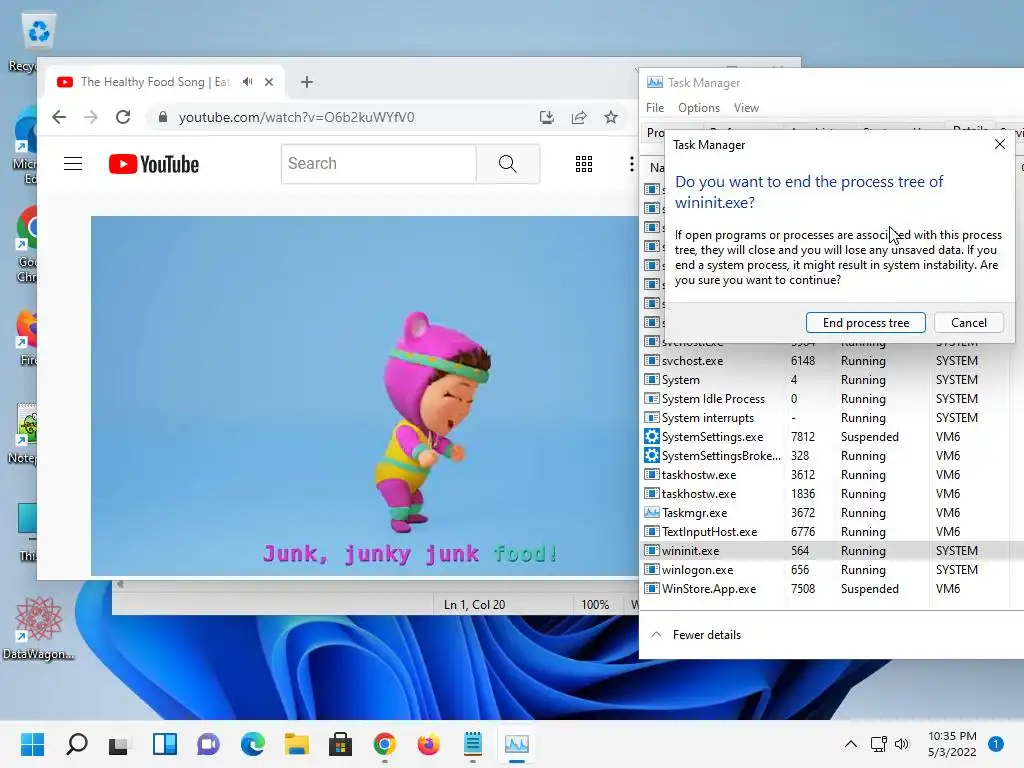The height and width of the screenshot is (768, 1024).
Task: Go back in Chrome browser
Action: pyautogui.click(x=59, y=117)
